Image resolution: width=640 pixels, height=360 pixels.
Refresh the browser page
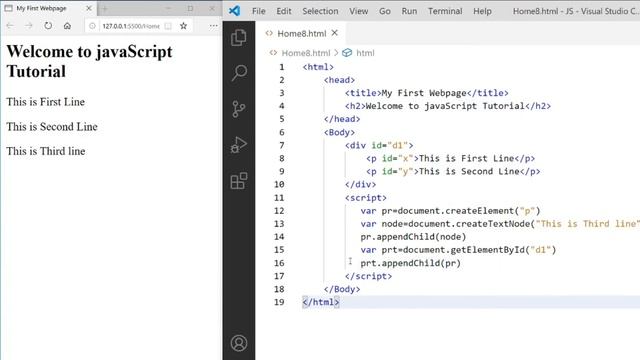pos(48,26)
